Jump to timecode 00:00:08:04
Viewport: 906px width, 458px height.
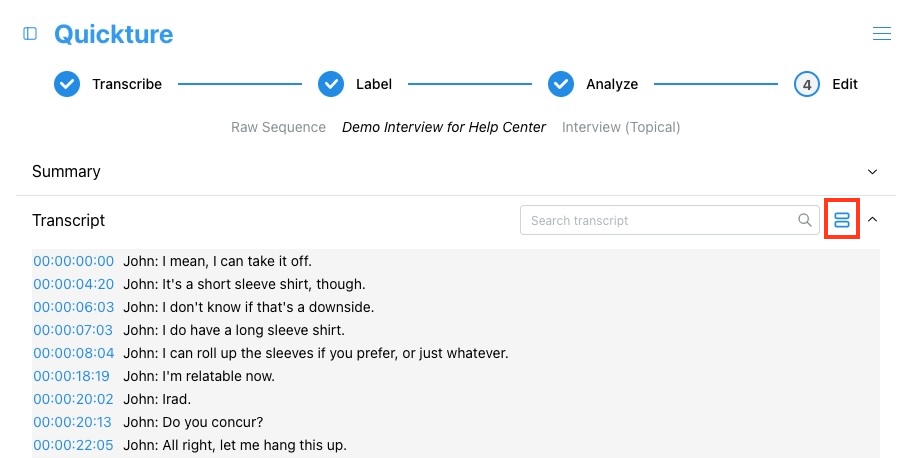[73, 353]
